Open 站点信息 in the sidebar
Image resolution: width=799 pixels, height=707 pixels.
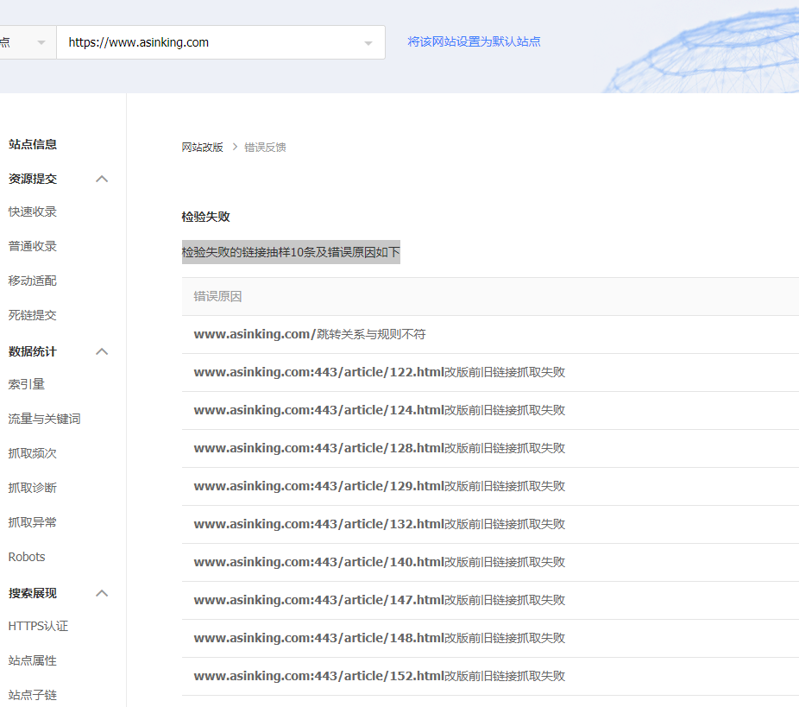coord(33,144)
